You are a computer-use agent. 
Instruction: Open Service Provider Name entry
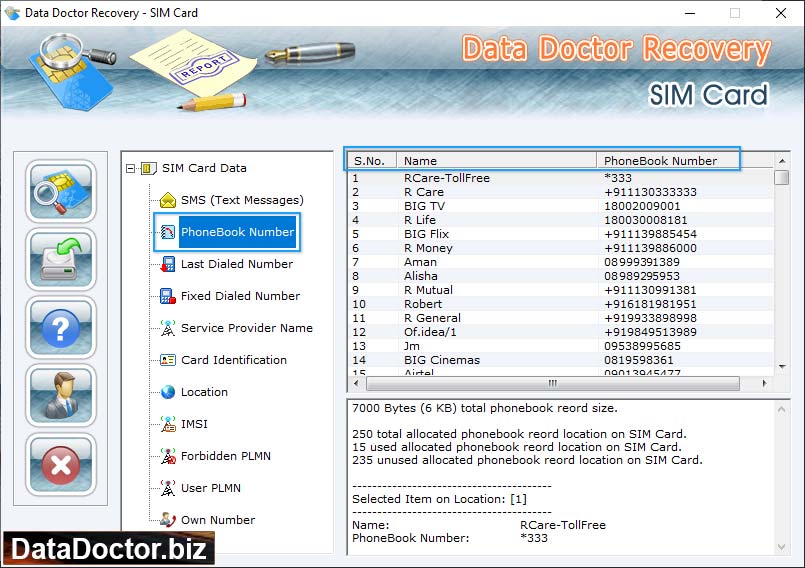[246, 328]
